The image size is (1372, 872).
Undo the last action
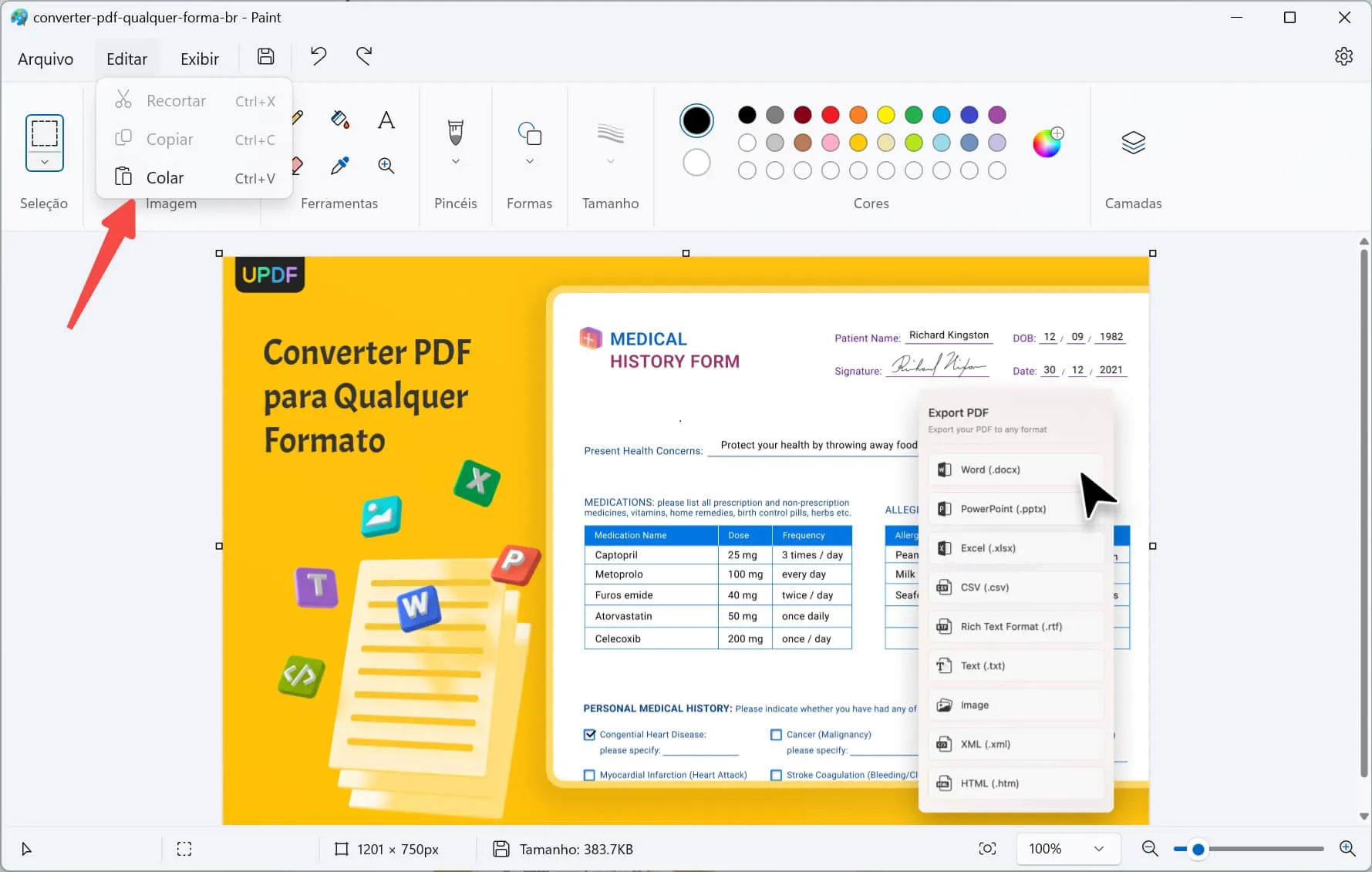(x=318, y=56)
